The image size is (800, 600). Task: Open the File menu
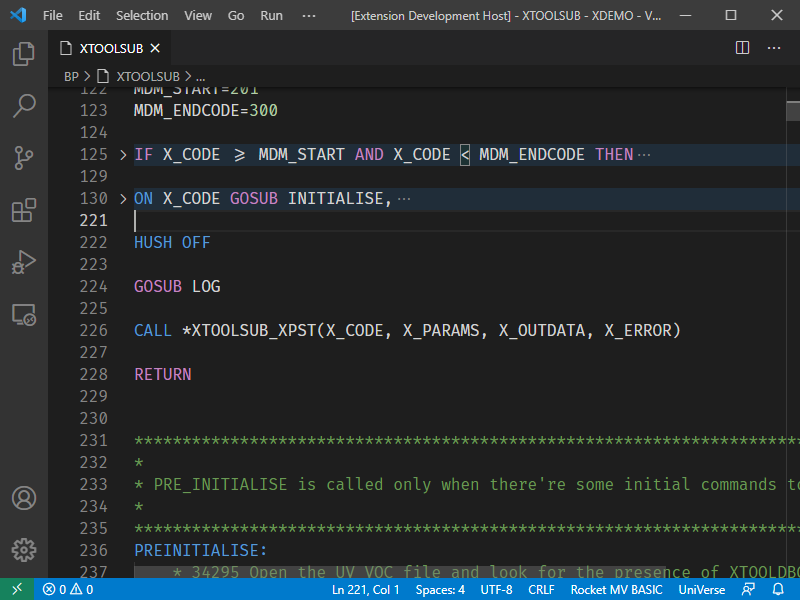tap(53, 15)
